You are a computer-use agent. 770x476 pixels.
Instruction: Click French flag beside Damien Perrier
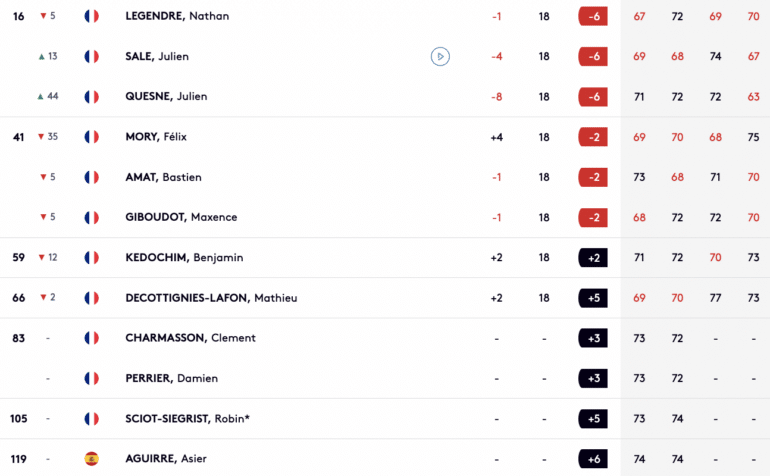click(91, 378)
